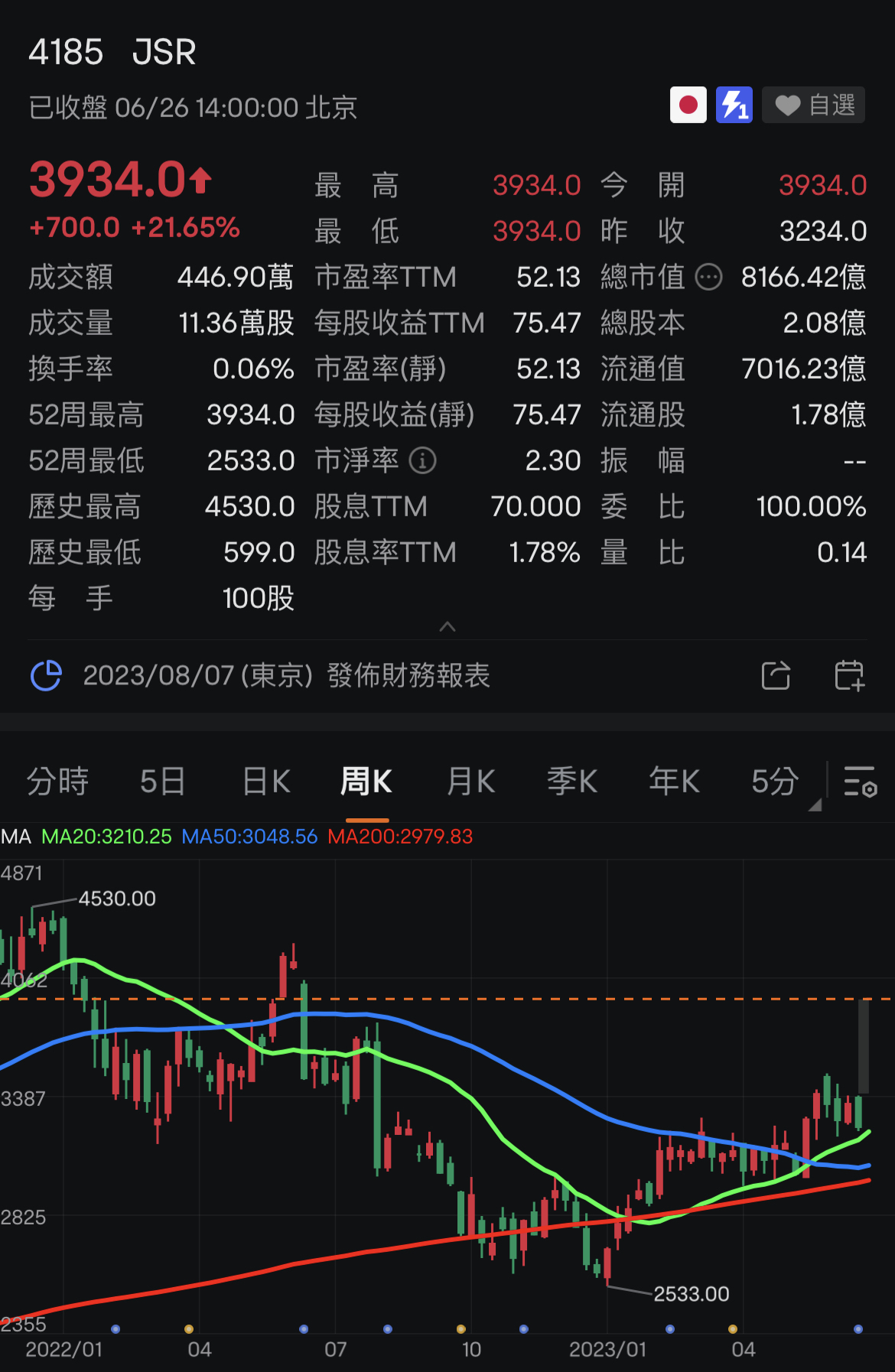
Task: Open chart settings icon beside the tabs
Action: coord(861,782)
